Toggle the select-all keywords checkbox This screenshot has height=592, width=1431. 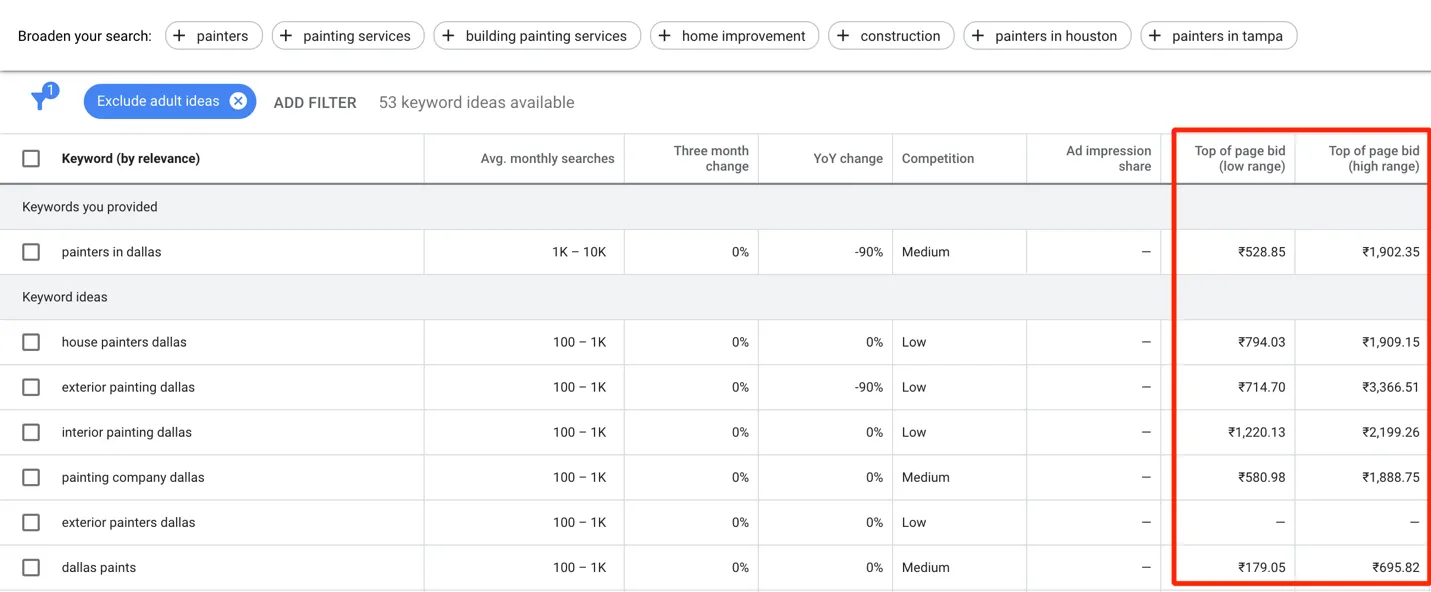coord(31,158)
